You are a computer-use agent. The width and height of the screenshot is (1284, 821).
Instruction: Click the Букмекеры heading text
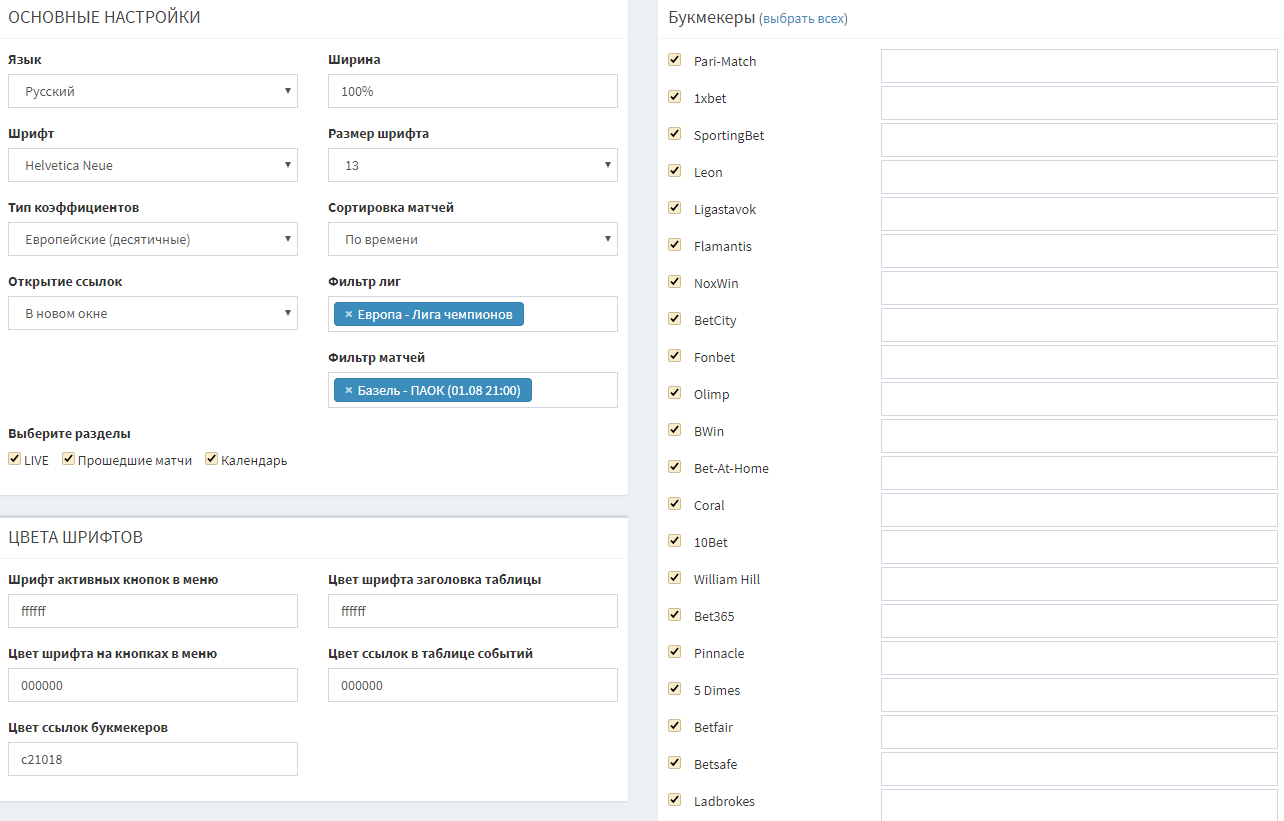point(711,18)
